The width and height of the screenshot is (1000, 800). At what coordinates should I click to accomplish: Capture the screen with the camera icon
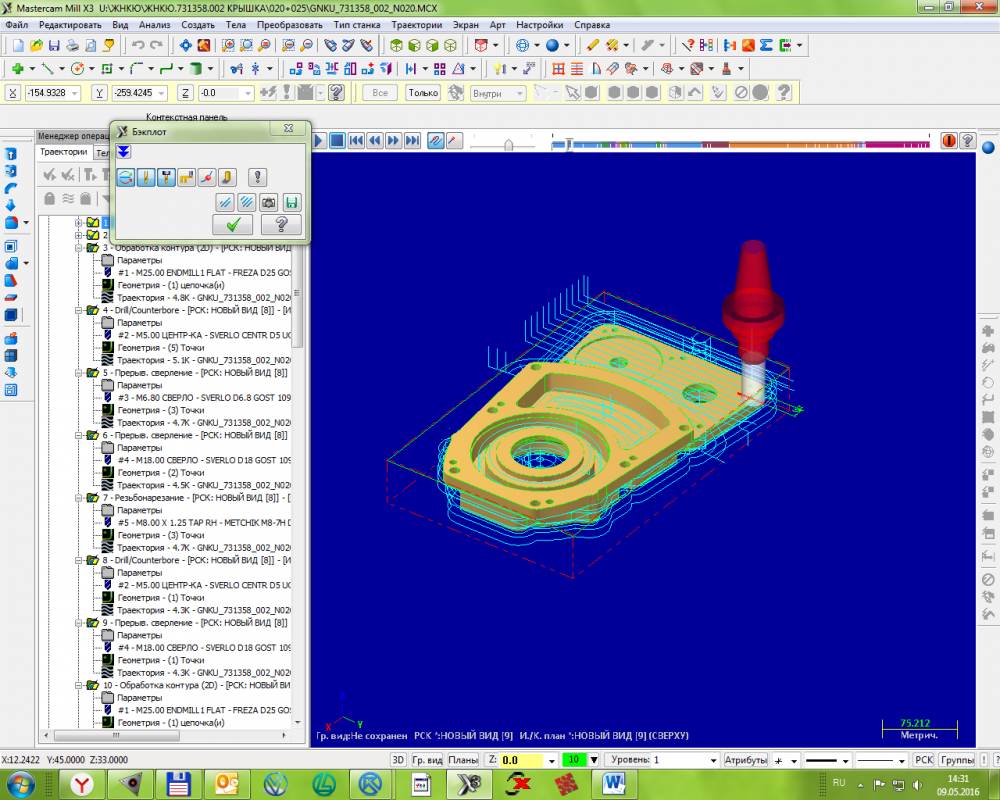click(269, 203)
